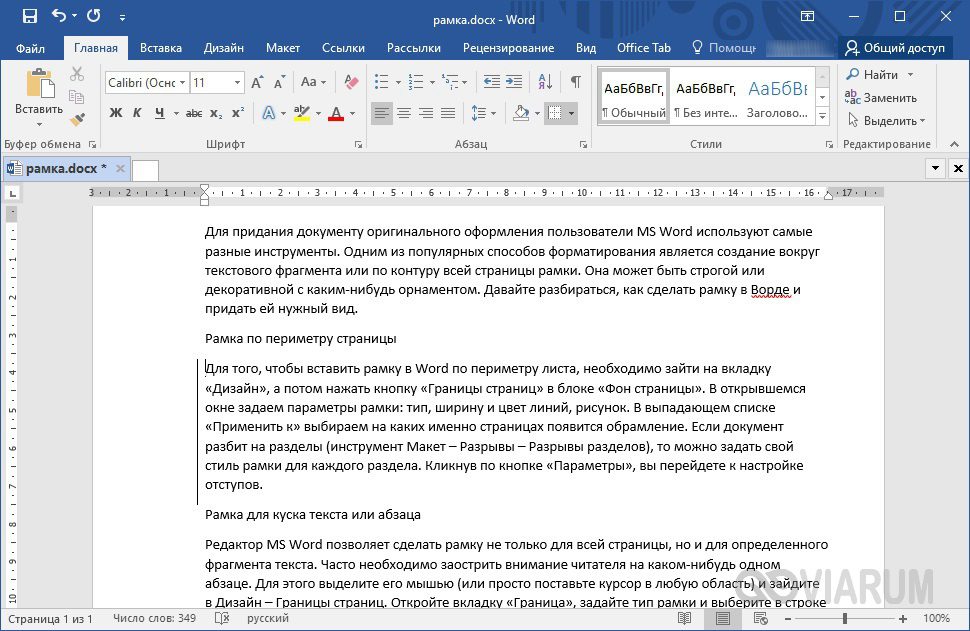Decrease the font size
The width and height of the screenshot is (970, 631).
tap(280, 82)
